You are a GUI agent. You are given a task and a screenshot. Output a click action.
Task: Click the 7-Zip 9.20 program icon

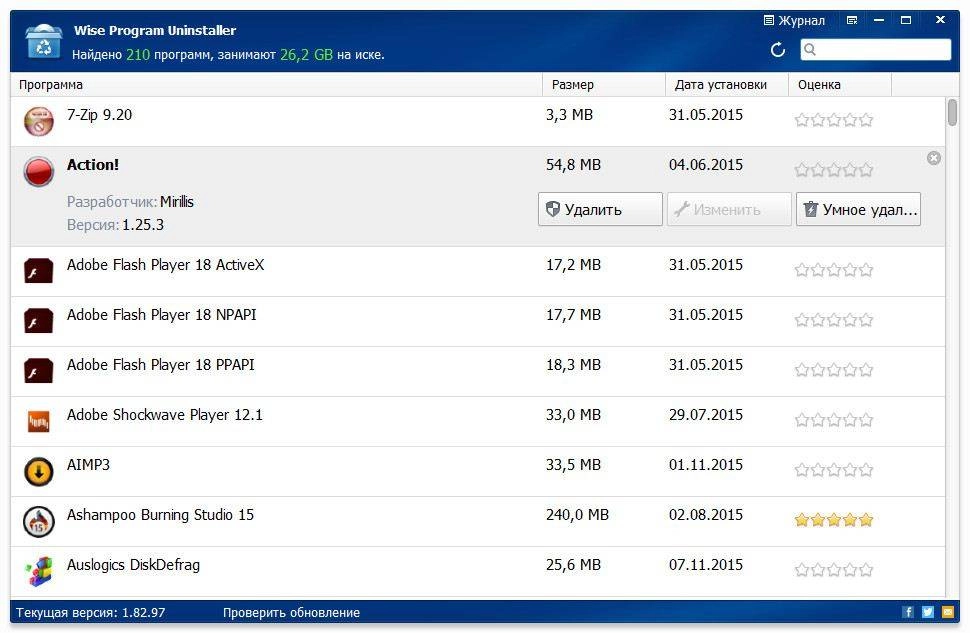(x=38, y=121)
